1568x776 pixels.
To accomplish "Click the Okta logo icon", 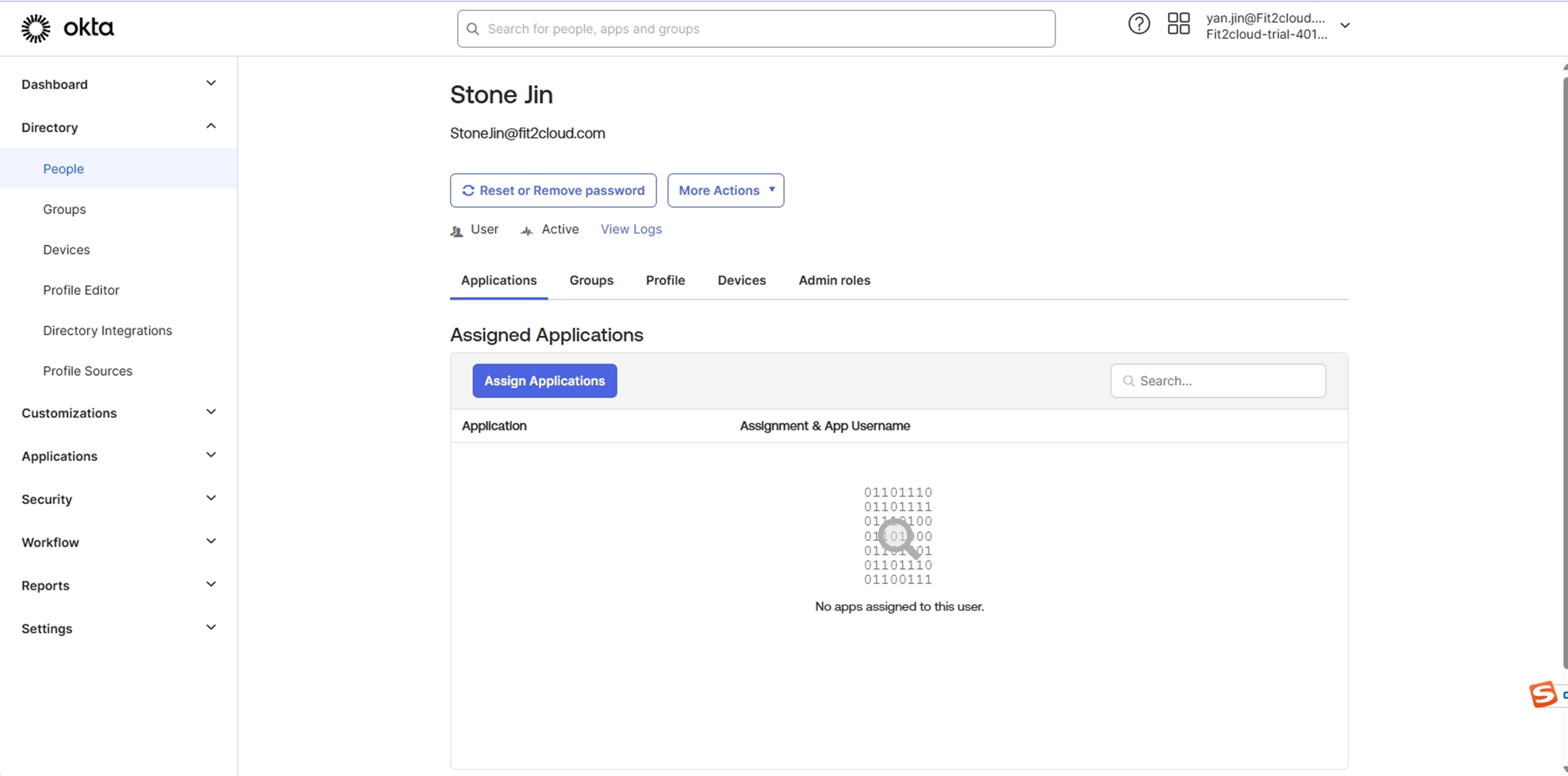I will (x=36, y=28).
